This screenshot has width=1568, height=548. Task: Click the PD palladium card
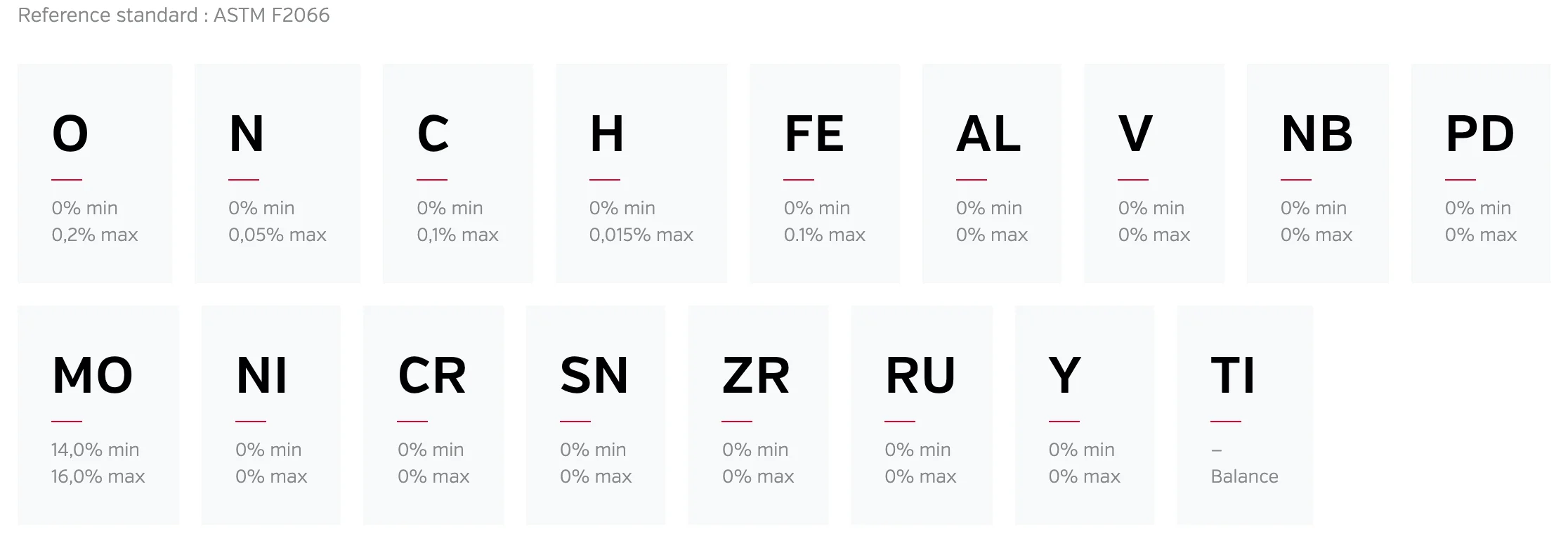click(x=1481, y=174)
